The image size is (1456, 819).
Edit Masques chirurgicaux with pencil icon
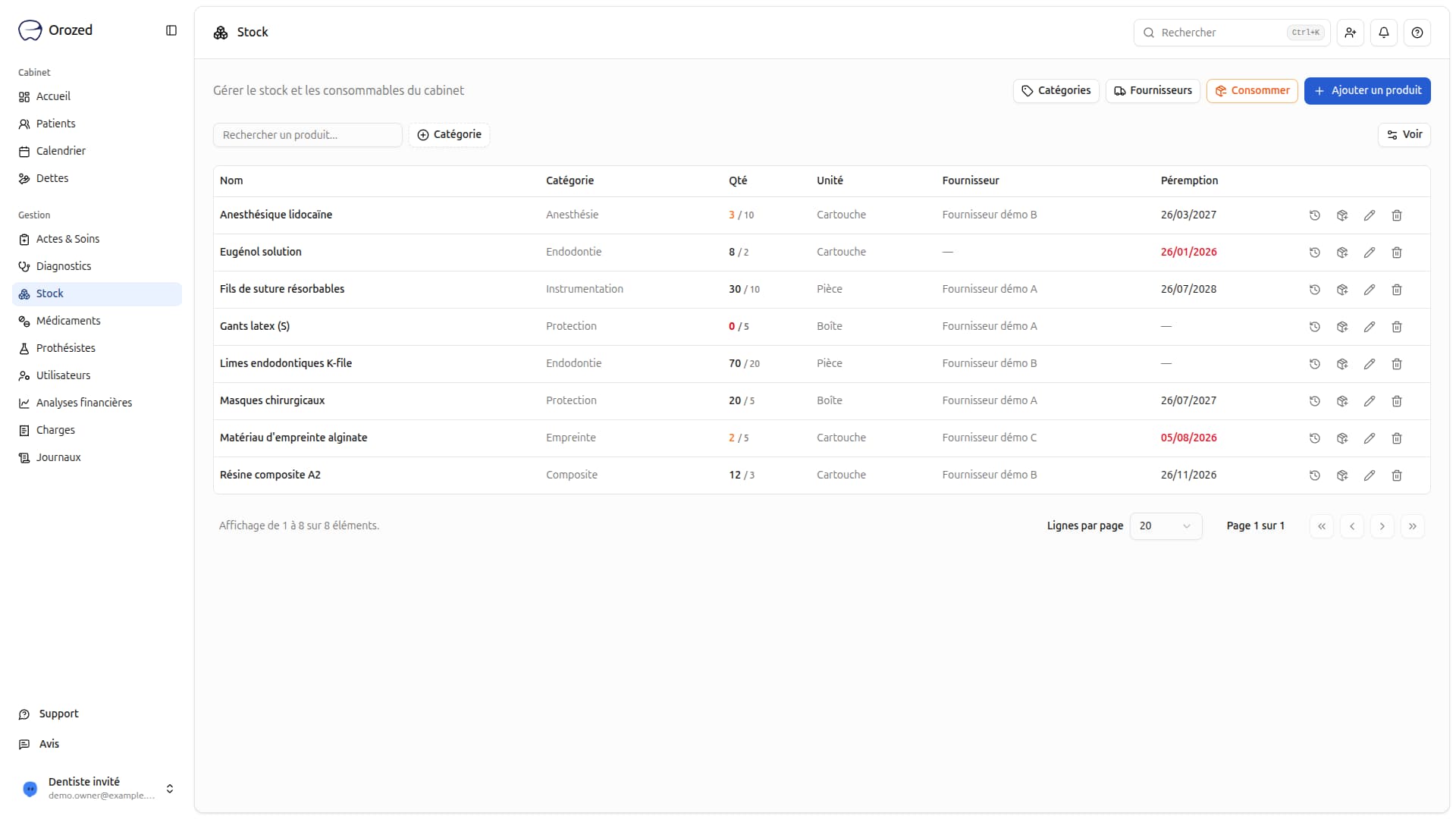(1370, 401)
